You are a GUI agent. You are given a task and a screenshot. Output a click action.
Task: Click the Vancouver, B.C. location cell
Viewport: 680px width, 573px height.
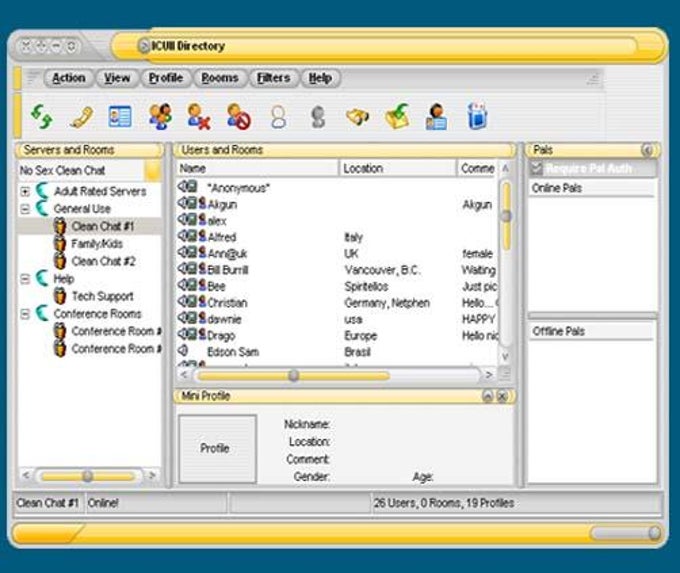pos(382,270)
